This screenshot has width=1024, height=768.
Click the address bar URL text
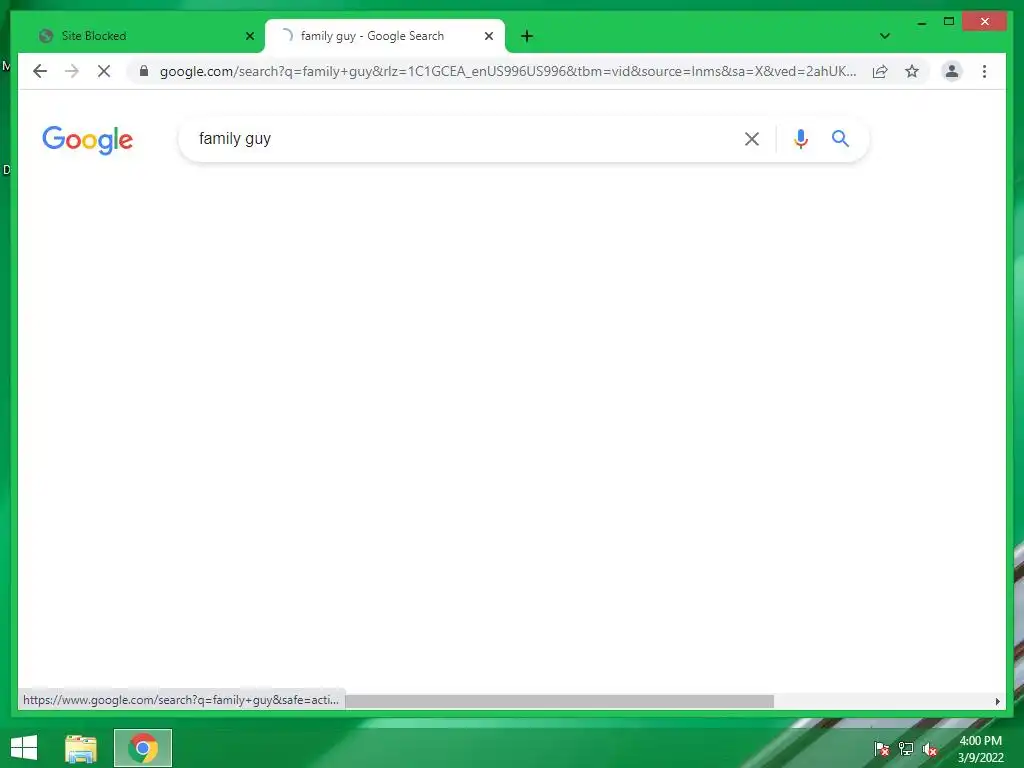508,71
